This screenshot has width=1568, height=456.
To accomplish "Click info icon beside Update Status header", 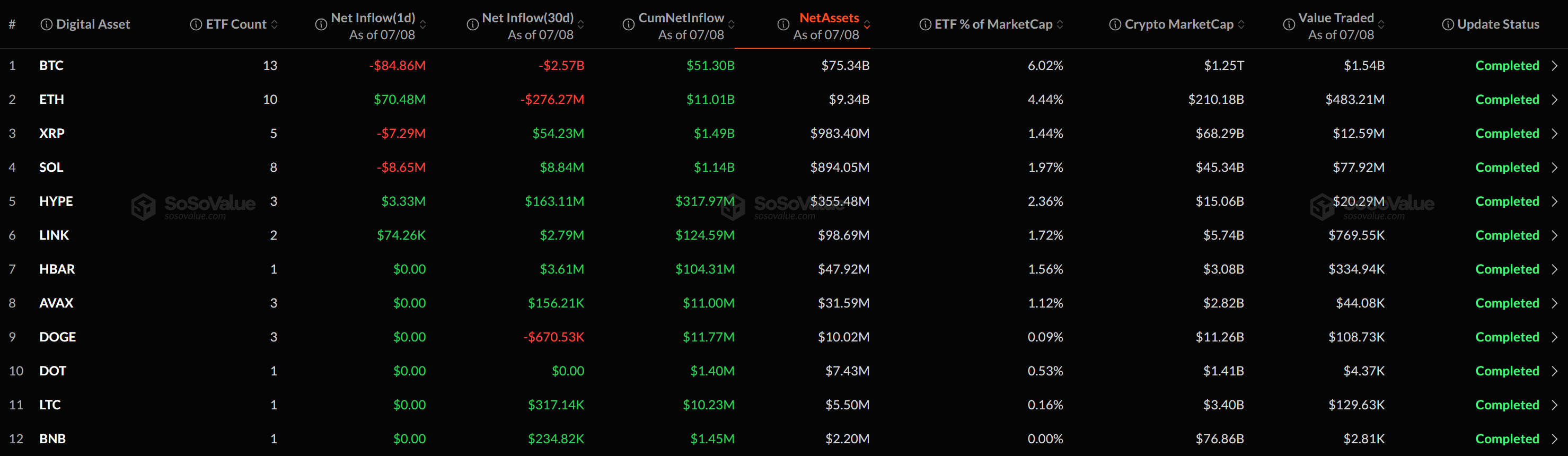I will pos(1448,24).
